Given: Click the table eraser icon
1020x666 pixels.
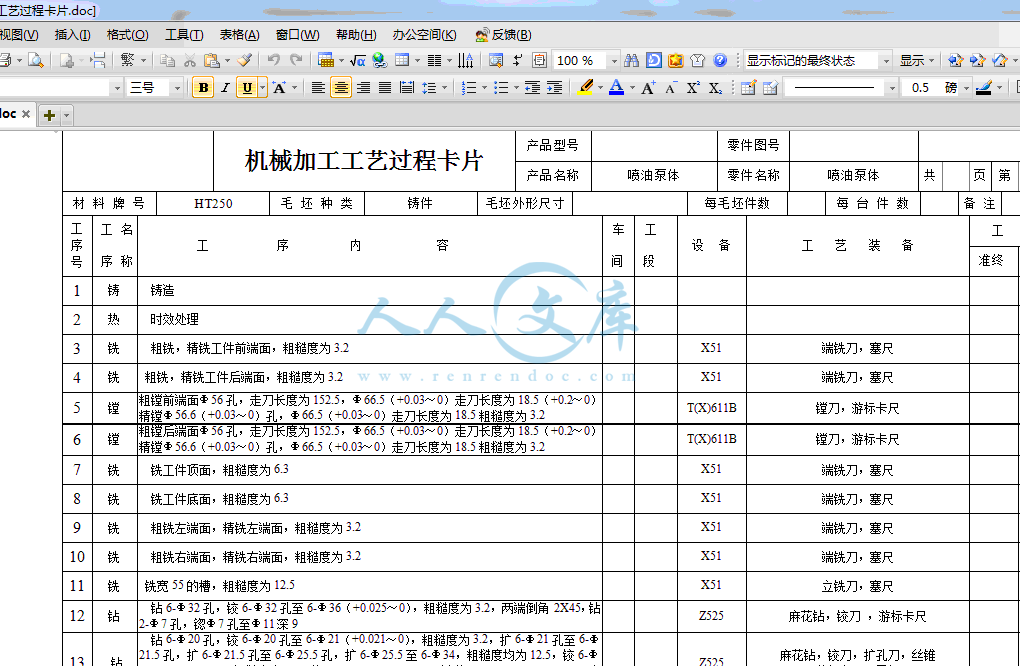Looking at the screenshot, I should 770,88.
